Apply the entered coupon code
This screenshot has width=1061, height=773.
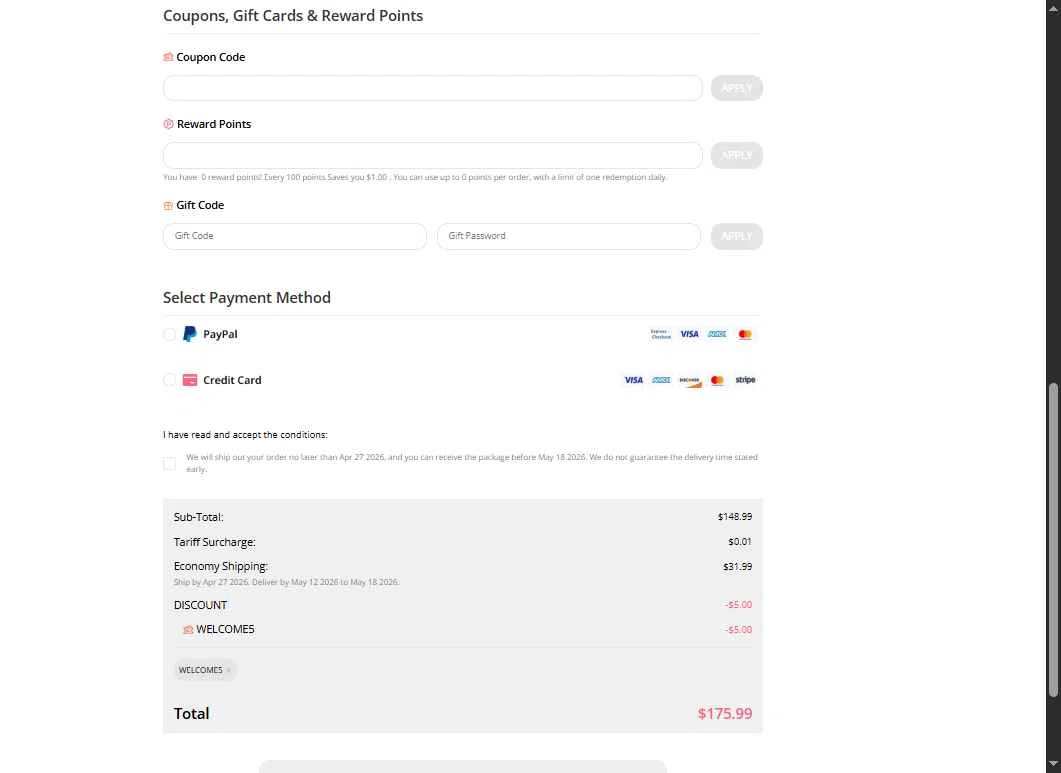[x=736, y=88]
